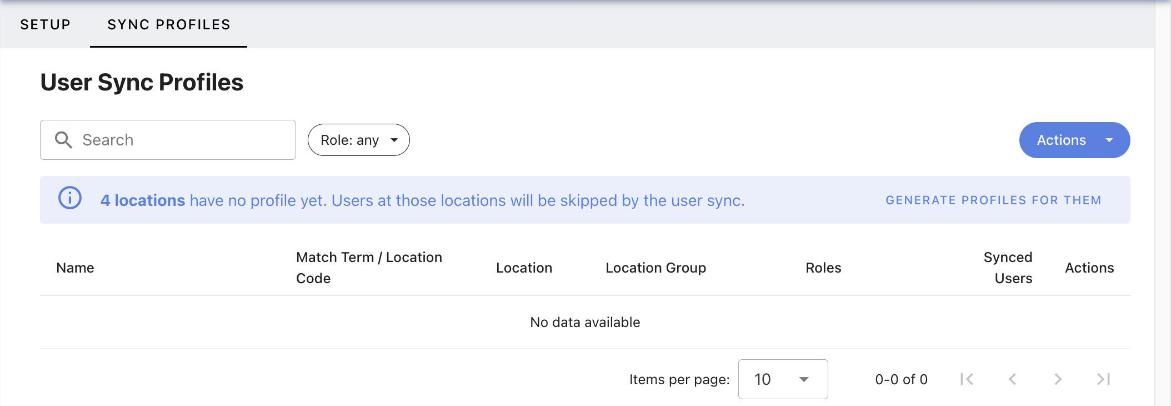Click the Location column header
Screen dimensions: 1171x406
point(524,268)
